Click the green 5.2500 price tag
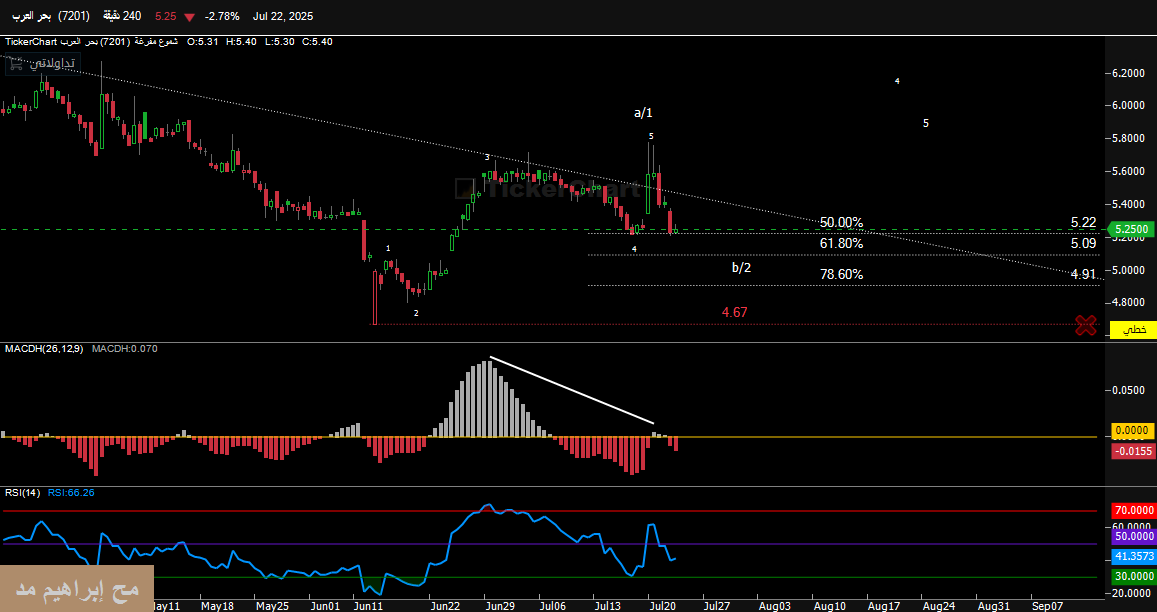This screenshot has width=1157, height=612. click(x=1129, y=230)
